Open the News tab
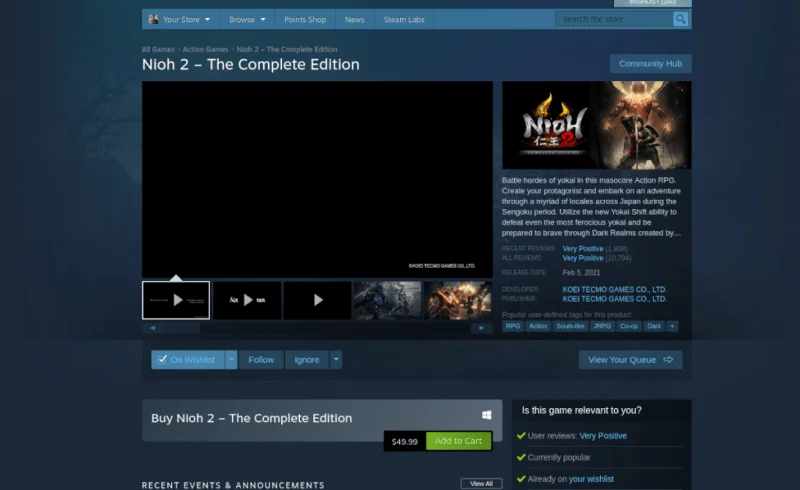This screenshot has width=800, height=490. [x=355, y=19]
